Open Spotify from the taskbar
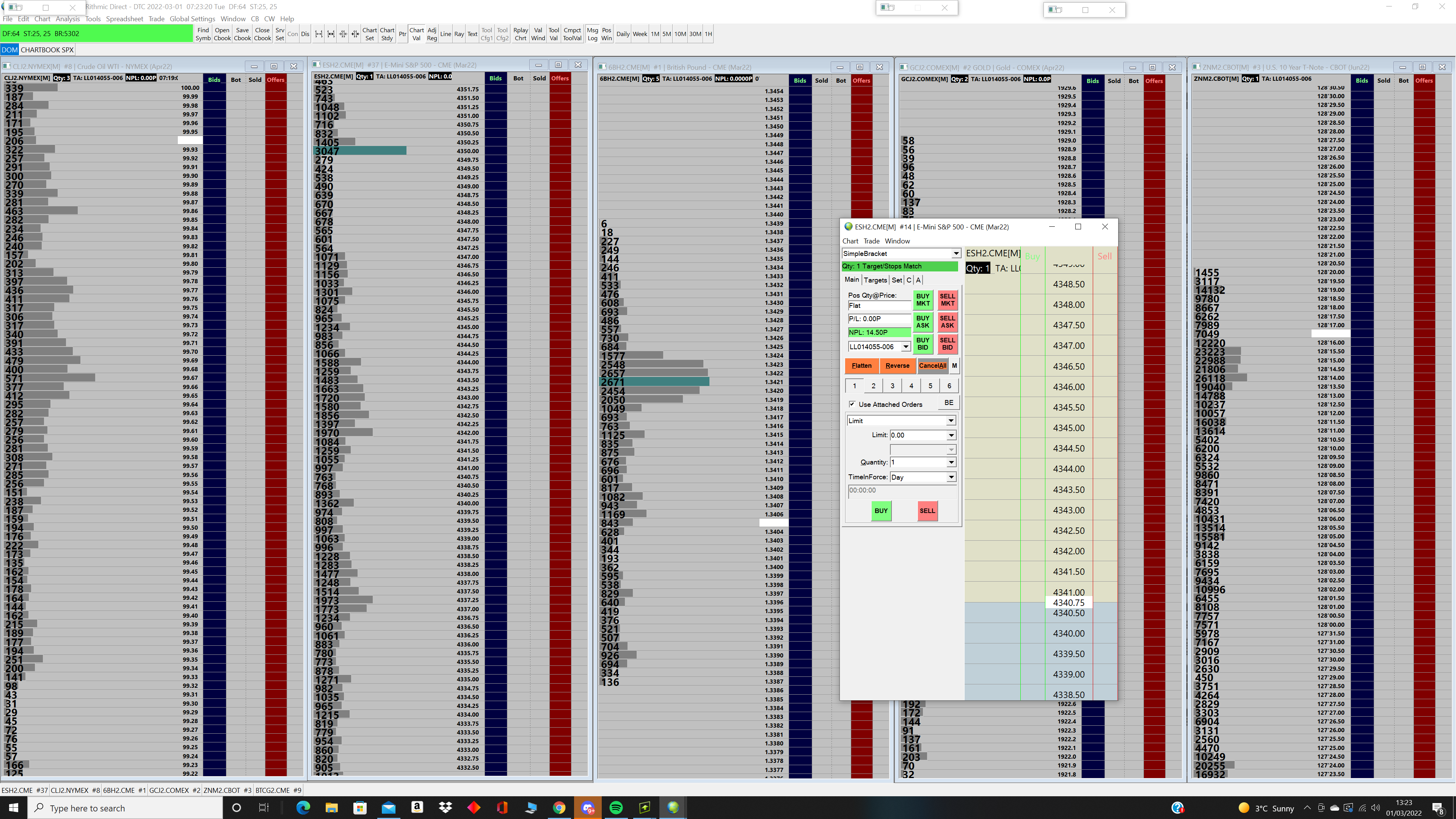Image resolution: width=1456 pixels, height=819 pixels. coord(616,808)
